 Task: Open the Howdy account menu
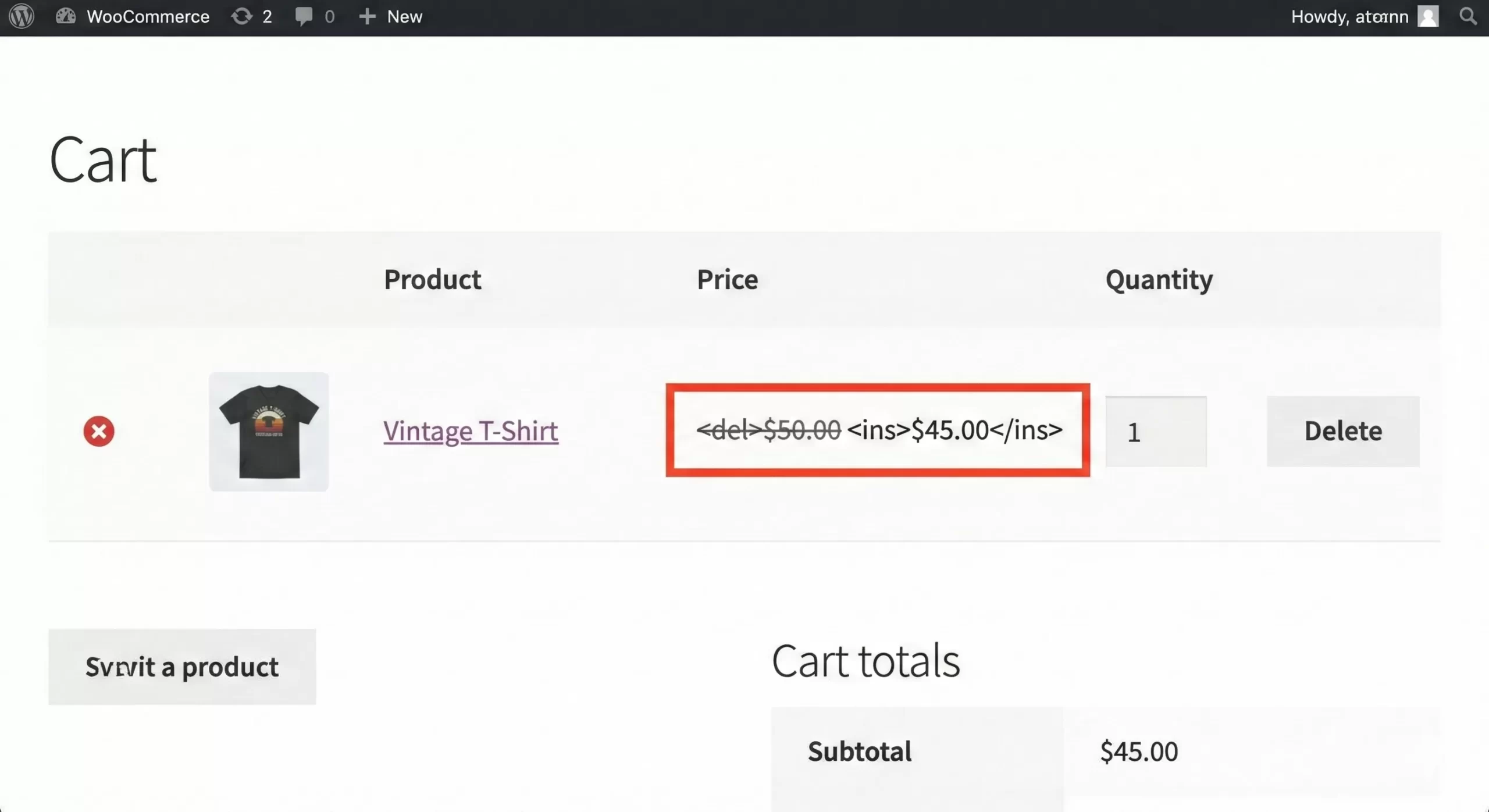click(1349, 16)
